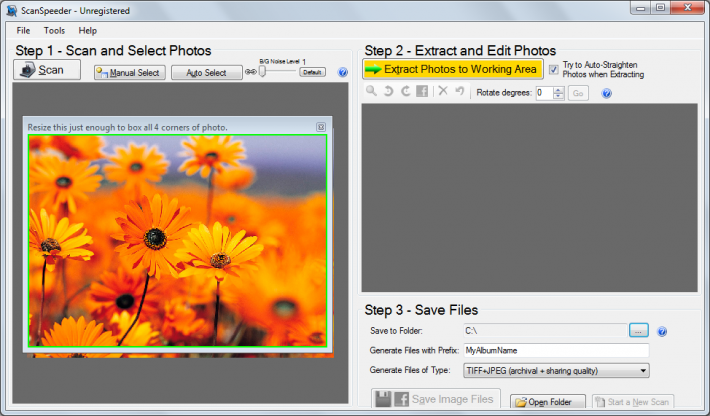Open Step 1 help icon

[x=343, y=72]
